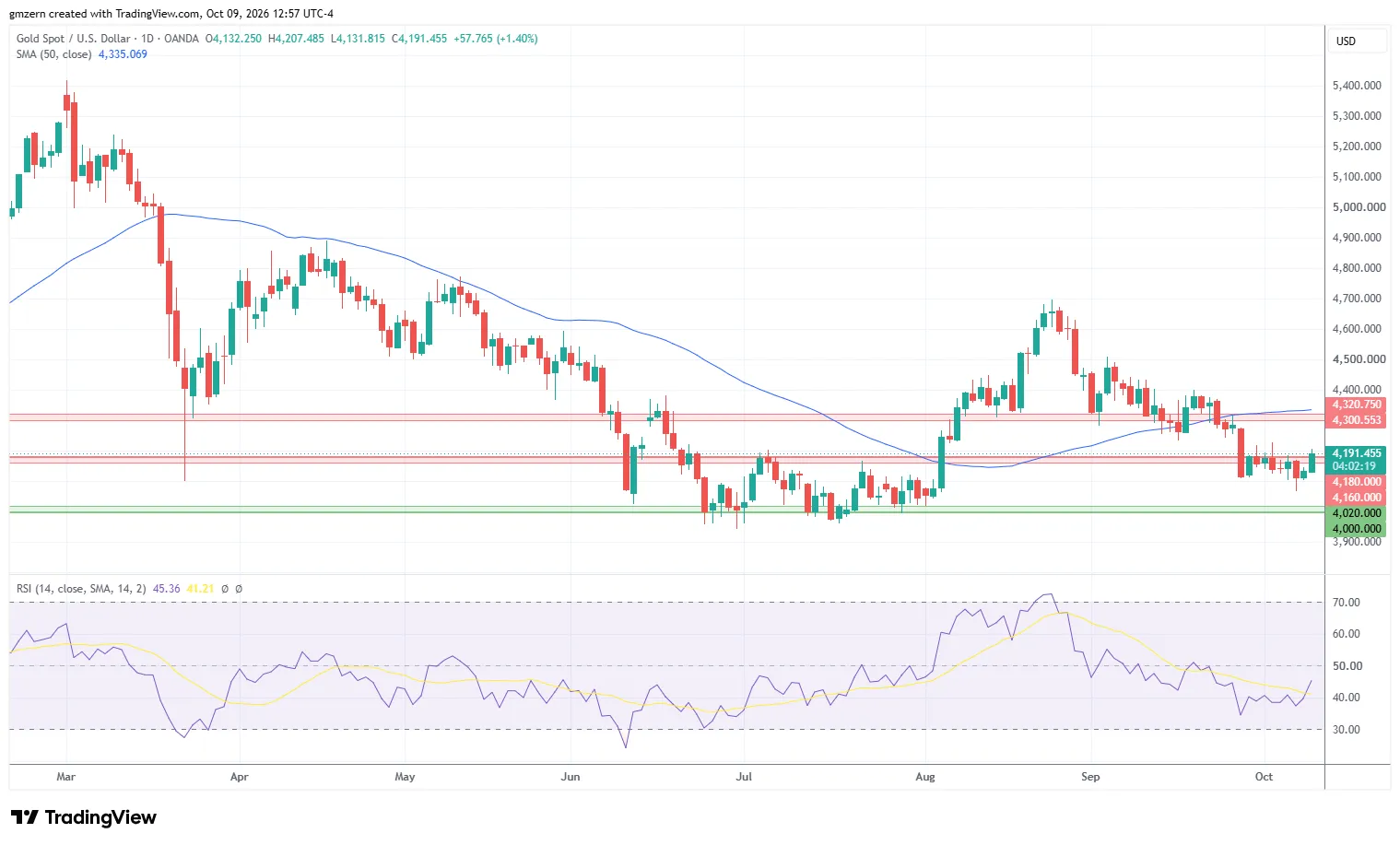1400x845 pixels.
Task: Click the 5,000.000 price axis label
Action: tap(1359, 207)
